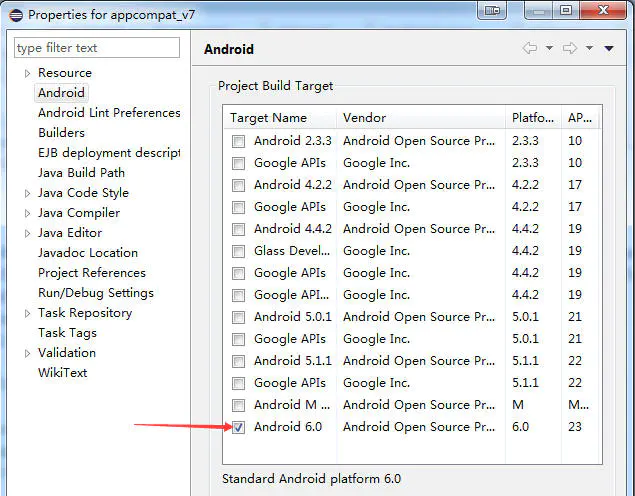Check the Android M target checkbox
This screenshot has width=635, height=496.
coord(238,405)
